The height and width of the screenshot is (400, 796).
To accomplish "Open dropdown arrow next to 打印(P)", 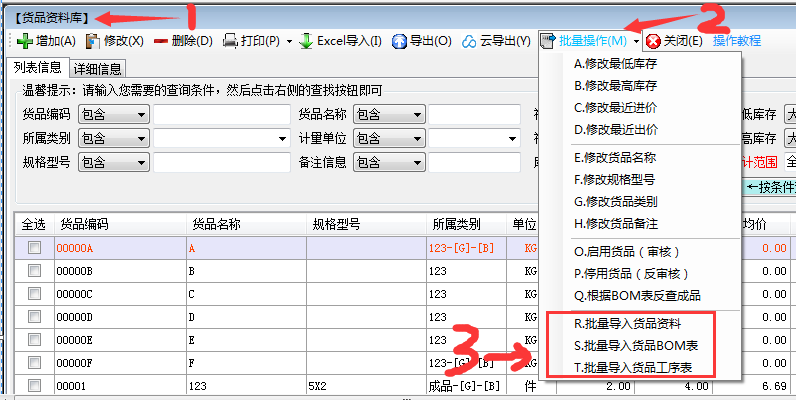I will pyautogui.click(x=289, y=41).
